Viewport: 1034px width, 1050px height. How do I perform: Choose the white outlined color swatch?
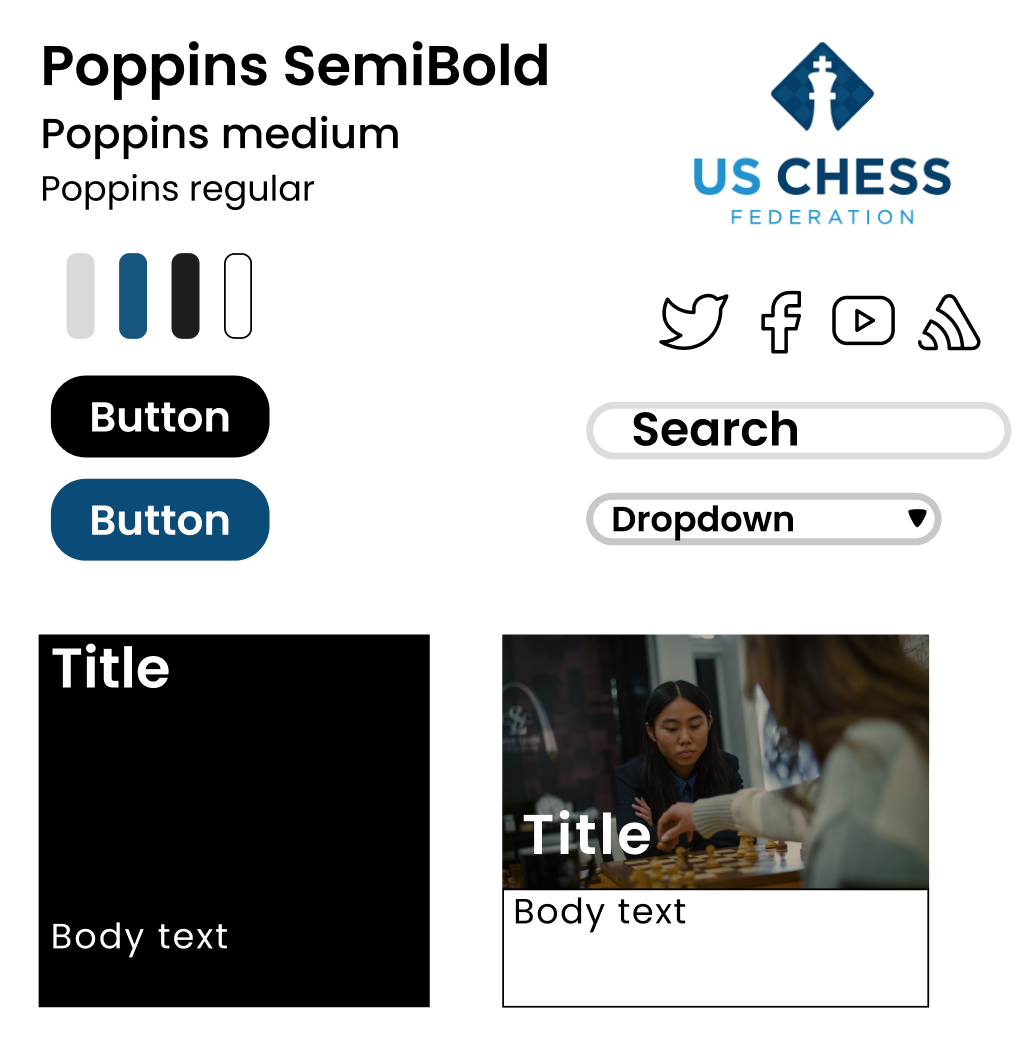(238, 296)
